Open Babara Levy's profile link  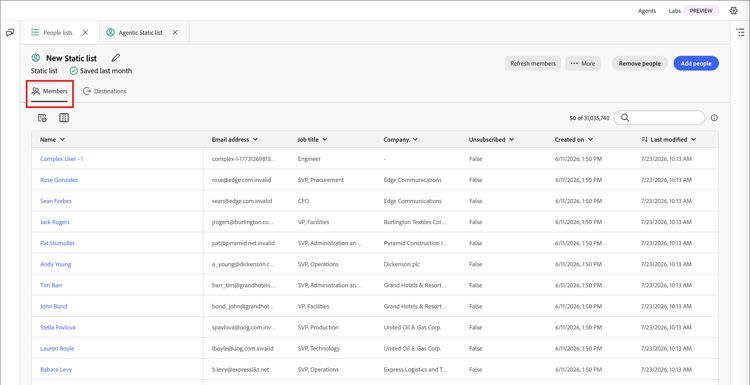pyautogui.click(x=56, y=369)
